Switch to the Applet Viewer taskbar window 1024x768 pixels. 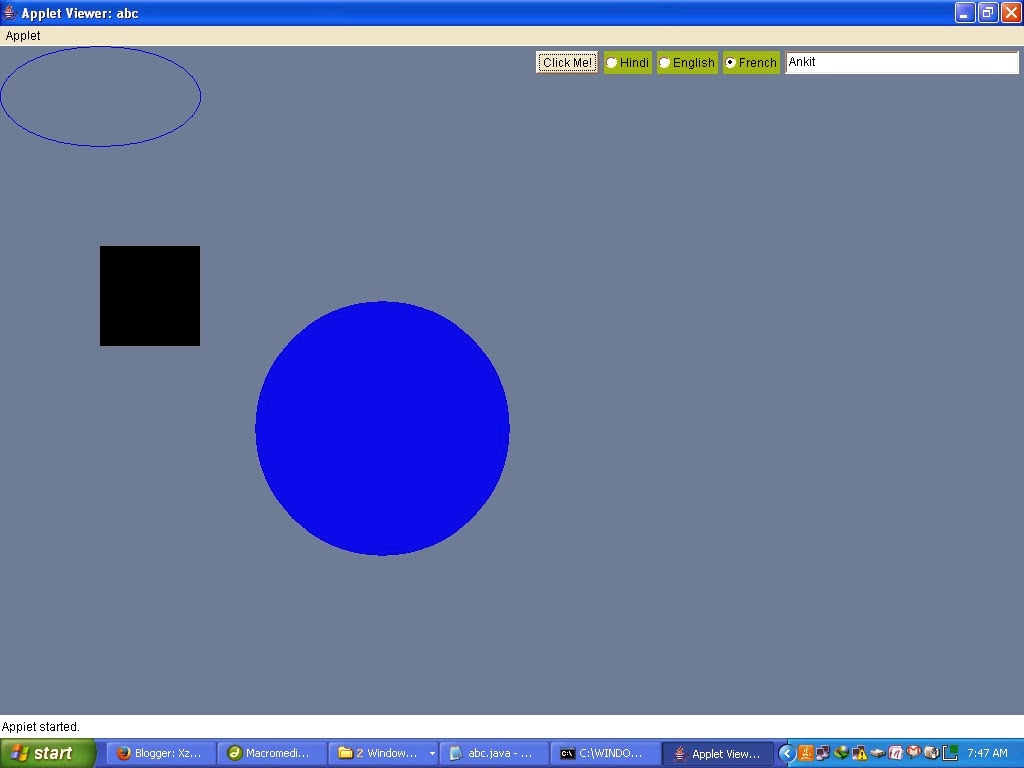click(718, 753)
